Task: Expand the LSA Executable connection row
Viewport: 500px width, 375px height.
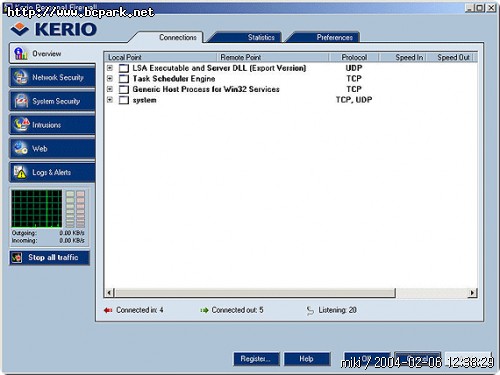Action: (x=110, y=68)
